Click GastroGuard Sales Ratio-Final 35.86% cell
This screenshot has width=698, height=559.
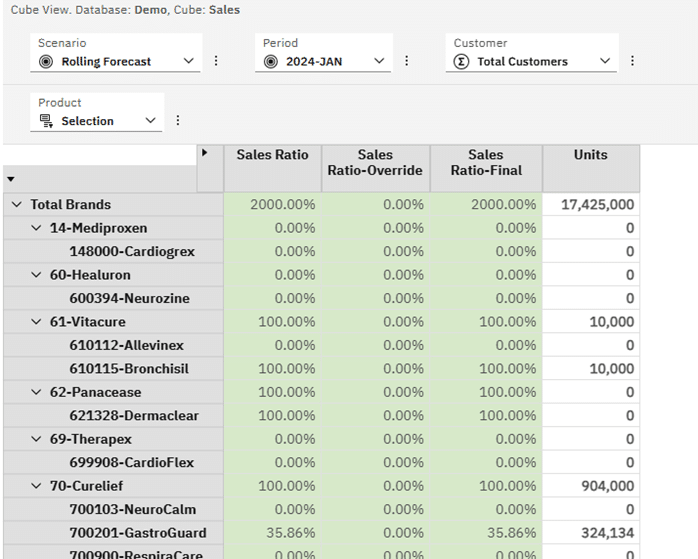coord(486,533)
